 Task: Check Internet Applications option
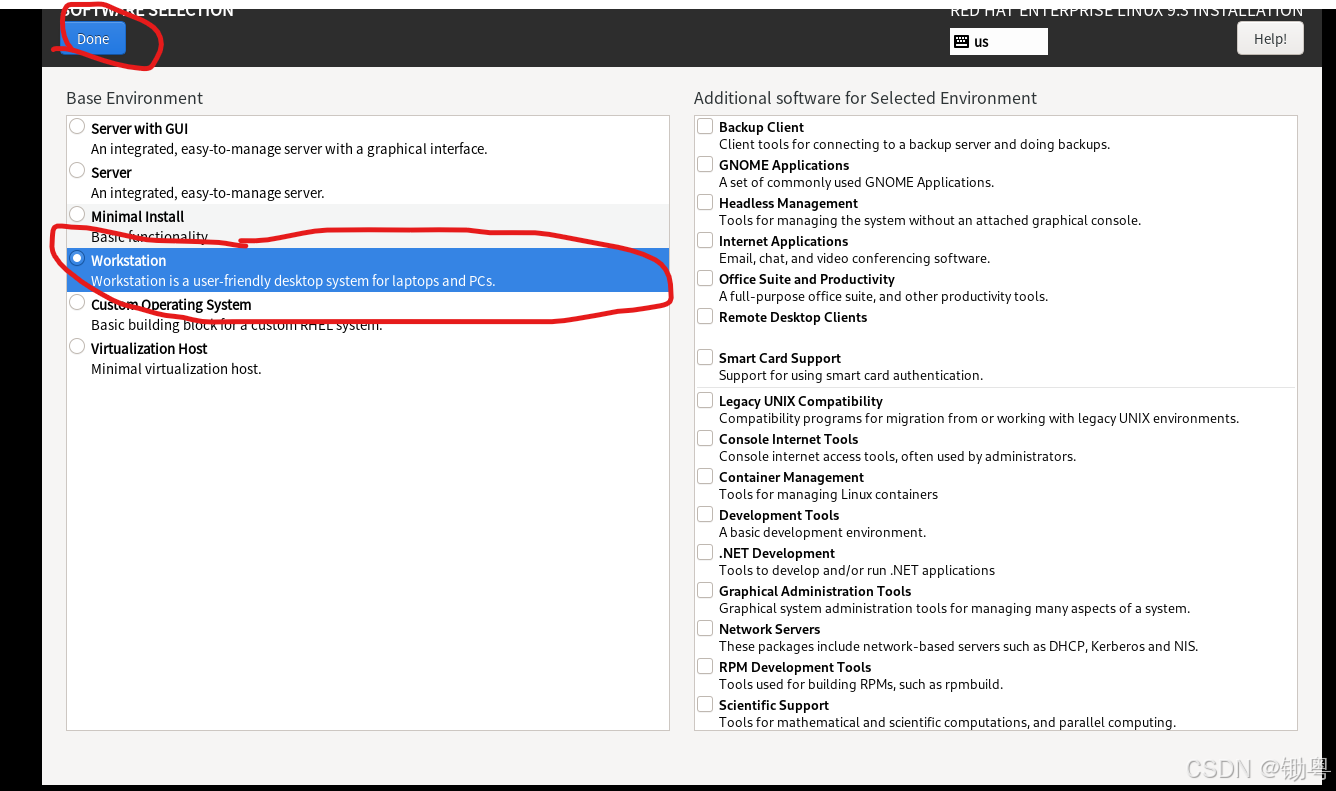pos(705,240)
